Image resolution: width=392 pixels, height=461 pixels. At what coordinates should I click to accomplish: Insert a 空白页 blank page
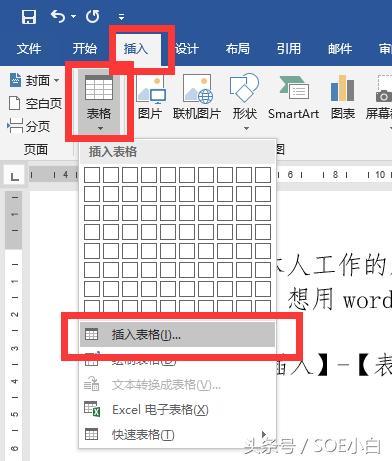click(x=35, y=104)
